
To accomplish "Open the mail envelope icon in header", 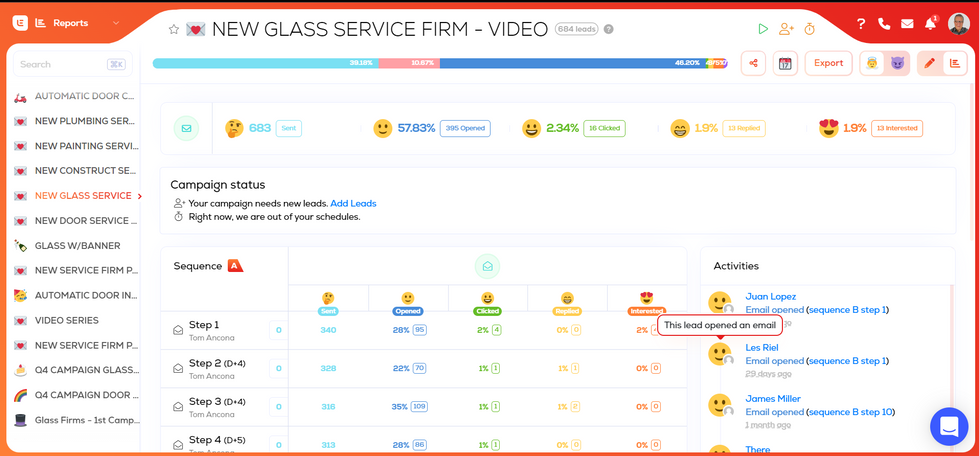I will (x=907, y=24).
